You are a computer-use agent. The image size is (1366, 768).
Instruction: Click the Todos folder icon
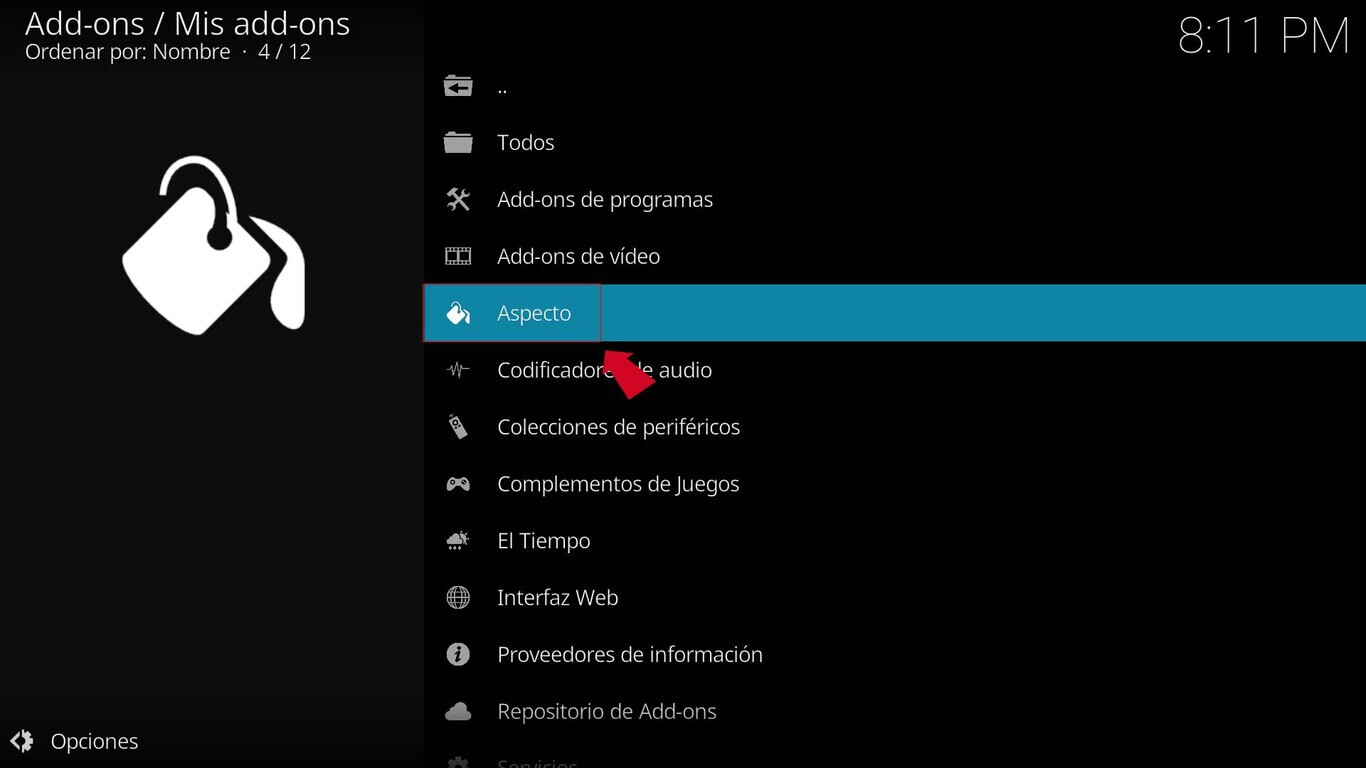(x=458, y=142)
